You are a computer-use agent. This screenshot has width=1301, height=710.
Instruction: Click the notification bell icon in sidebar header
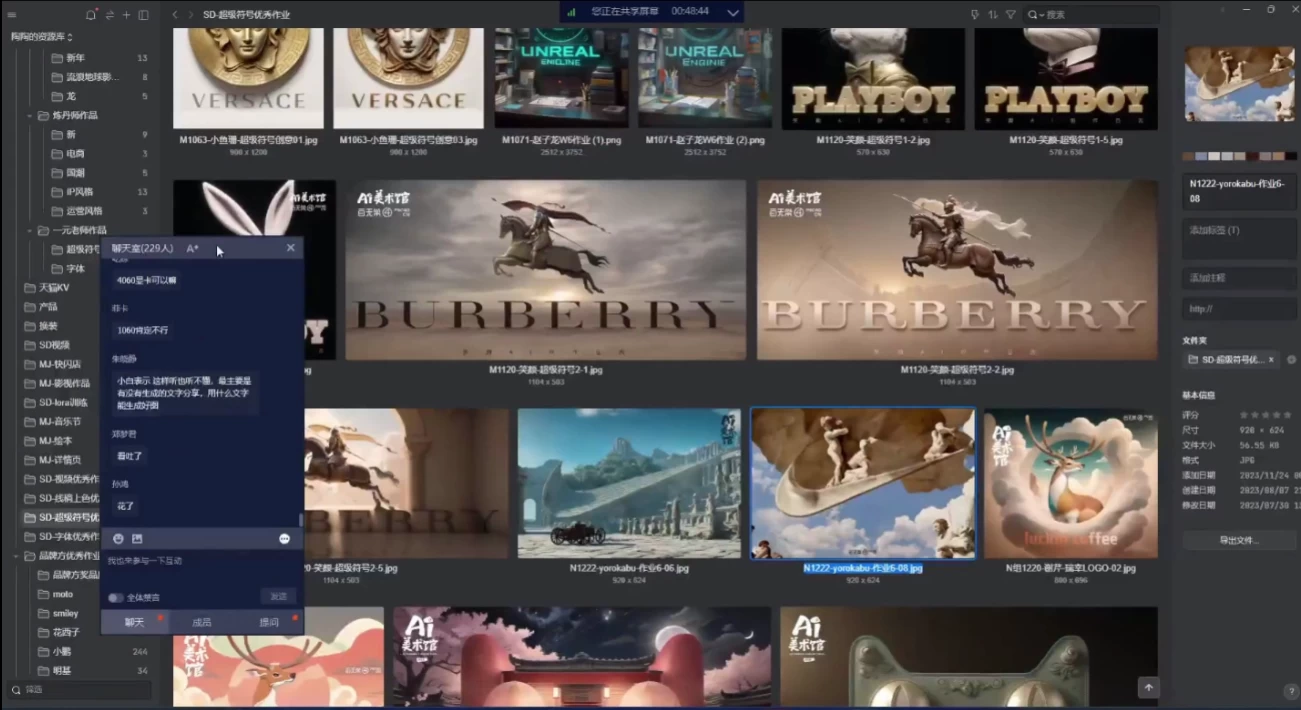tap(92, 15)
